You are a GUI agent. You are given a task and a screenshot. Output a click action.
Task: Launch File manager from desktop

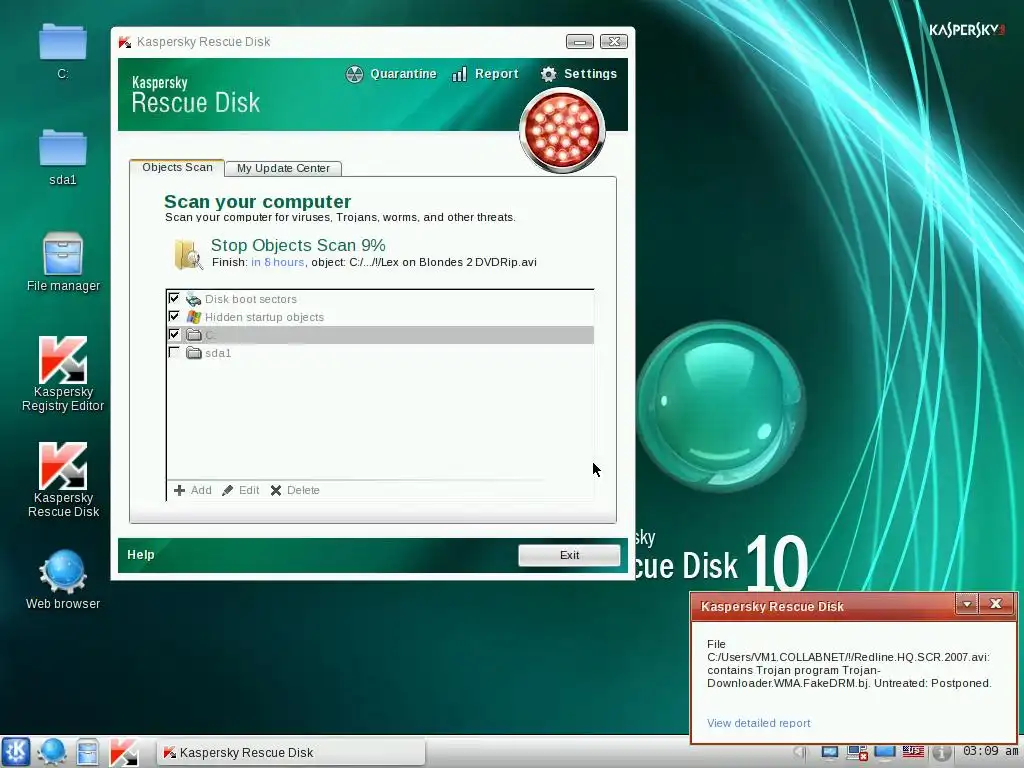[63, 262]
